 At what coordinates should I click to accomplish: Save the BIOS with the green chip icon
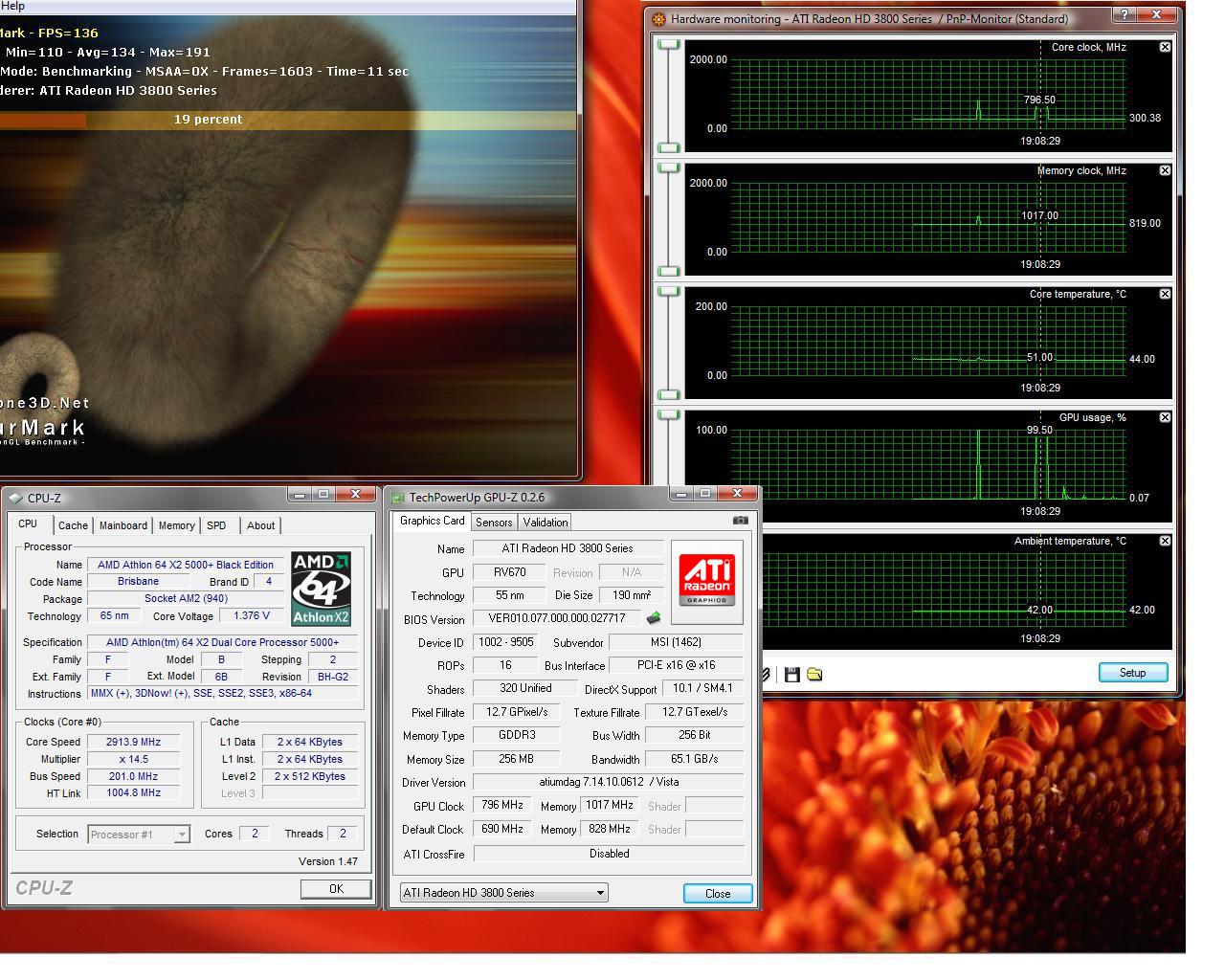pos(655,618)
